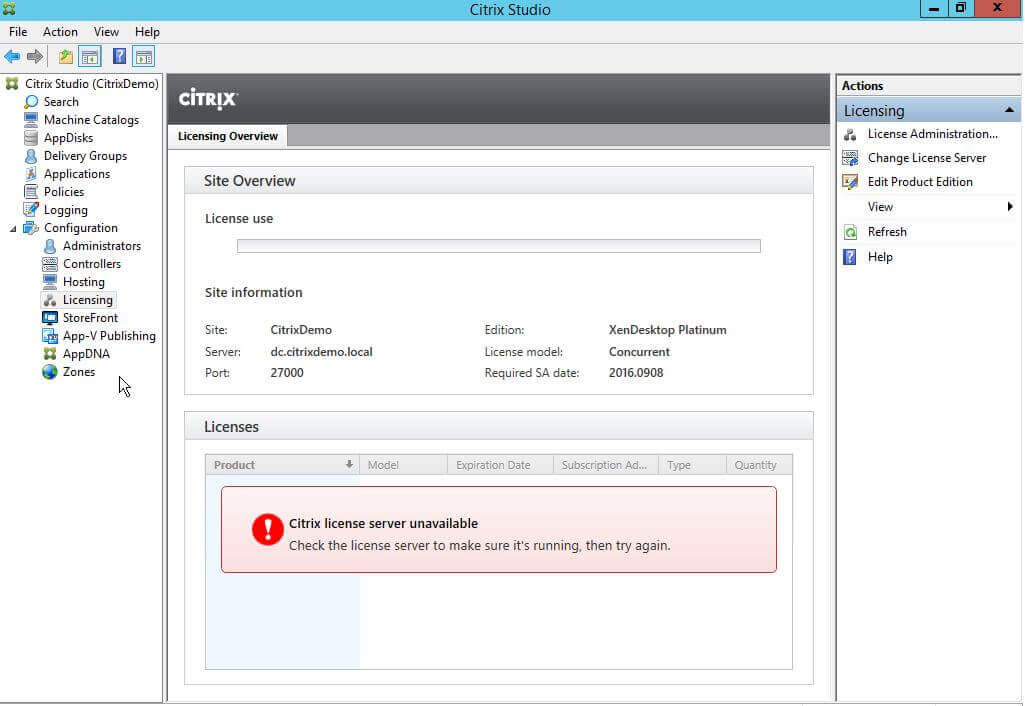Select the Delivery Groups icon

31,156
